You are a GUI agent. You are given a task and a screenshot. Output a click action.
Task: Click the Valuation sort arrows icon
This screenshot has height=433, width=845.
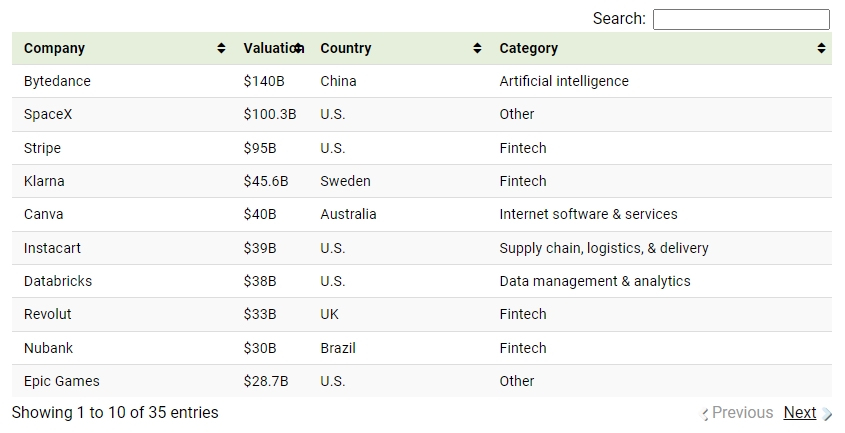tap(298, 48)
